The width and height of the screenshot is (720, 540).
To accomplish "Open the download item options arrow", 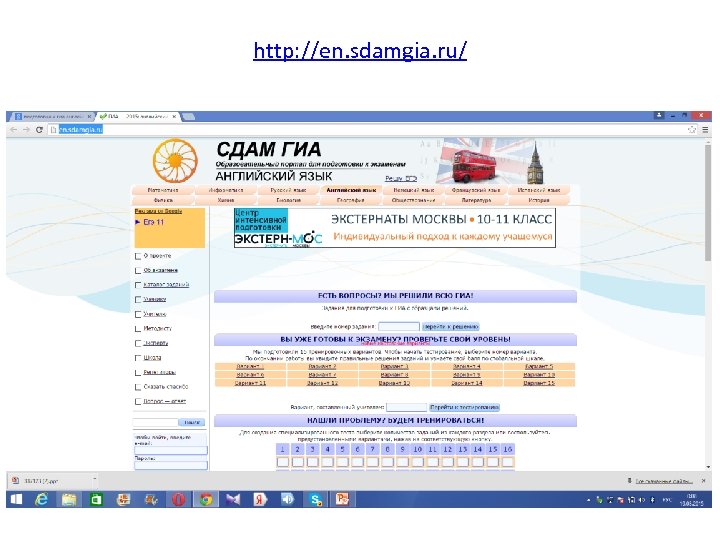I will 95,479.
